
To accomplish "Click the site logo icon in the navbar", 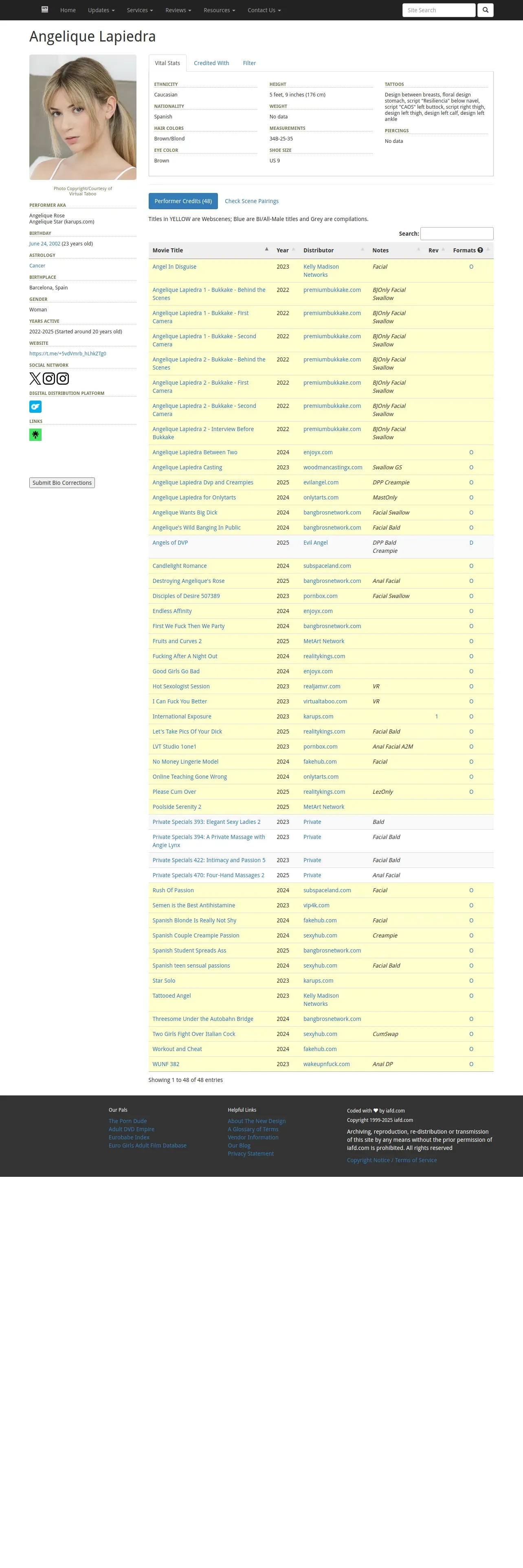I will coord(44,10).
